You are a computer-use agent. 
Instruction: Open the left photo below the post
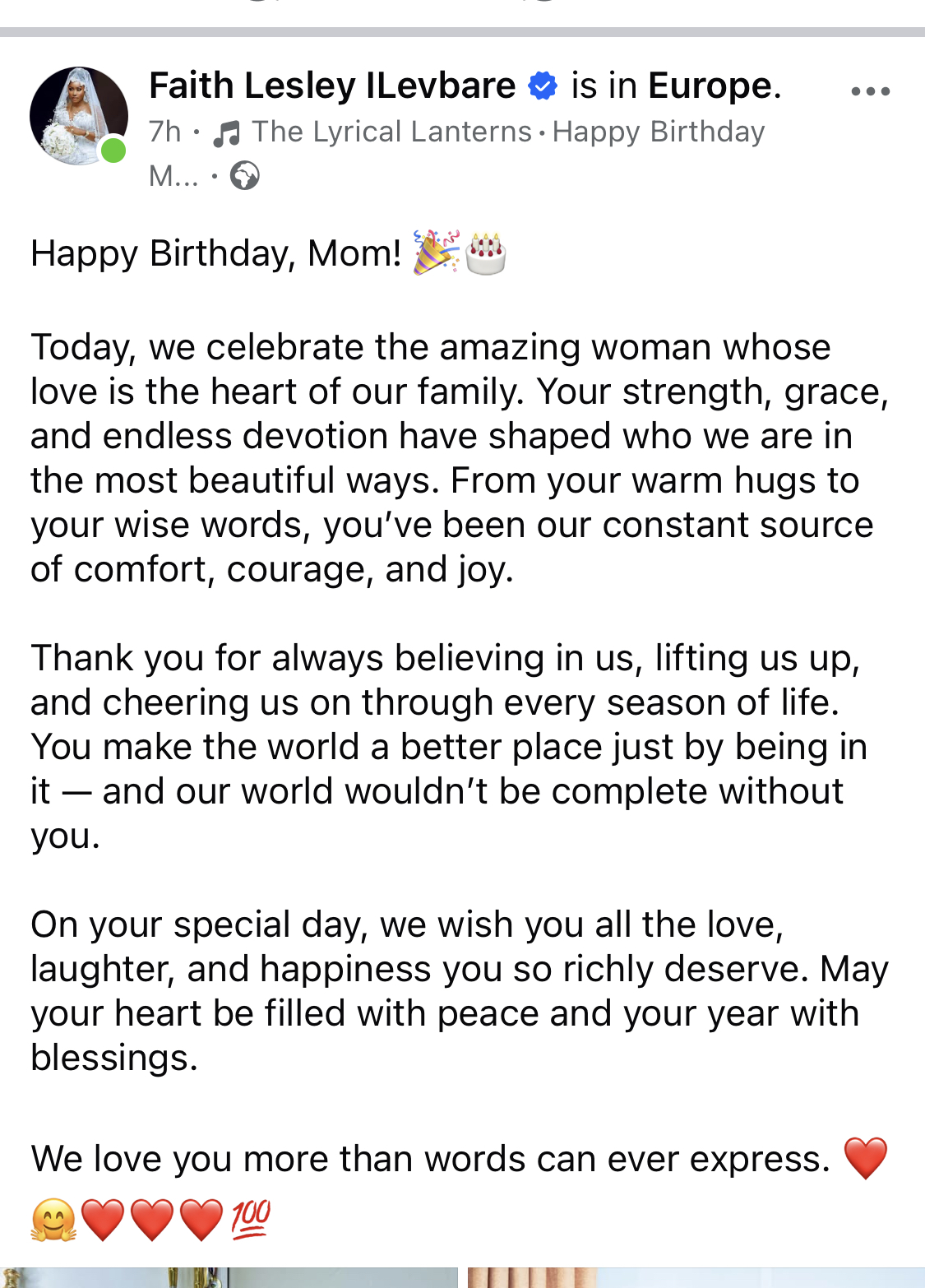(229, 1277)
